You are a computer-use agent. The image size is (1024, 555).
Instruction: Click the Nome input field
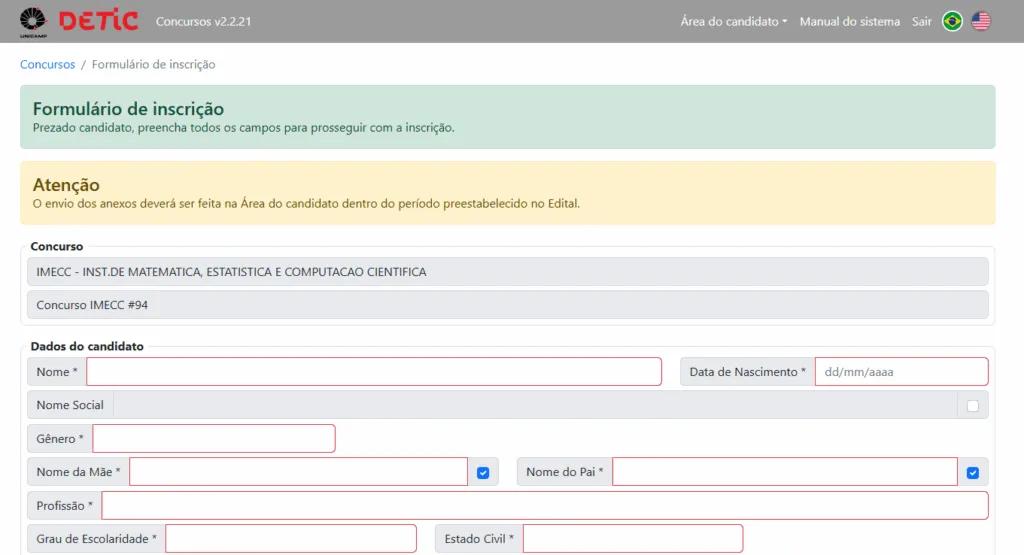374,372
